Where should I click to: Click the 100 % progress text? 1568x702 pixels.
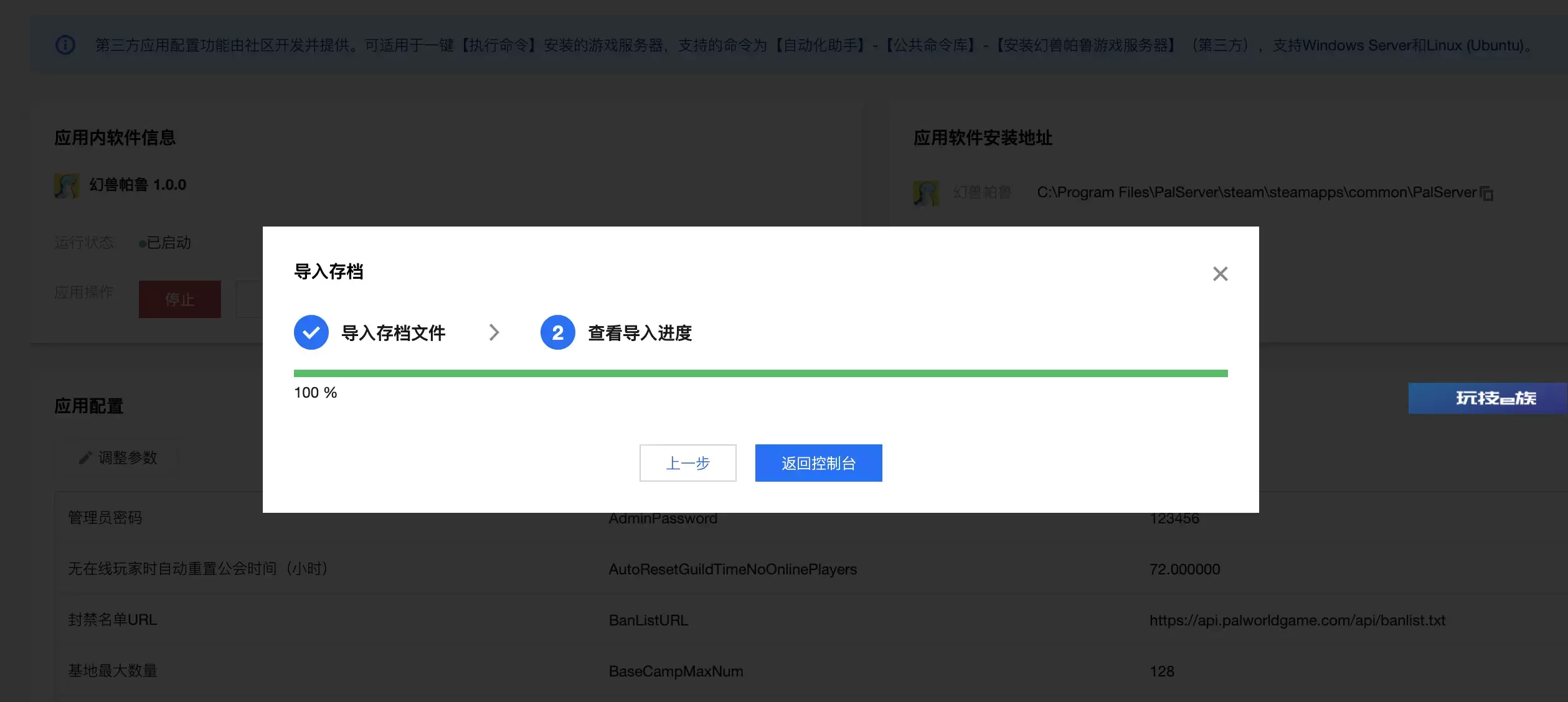(x=315, y=393)
